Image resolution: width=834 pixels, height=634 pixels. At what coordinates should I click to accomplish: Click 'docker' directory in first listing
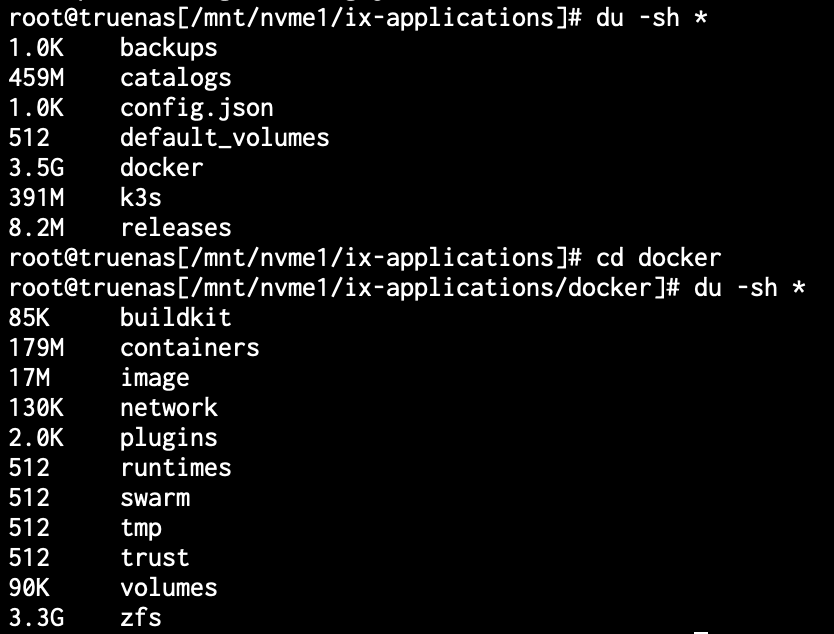(x=162, y=168)
